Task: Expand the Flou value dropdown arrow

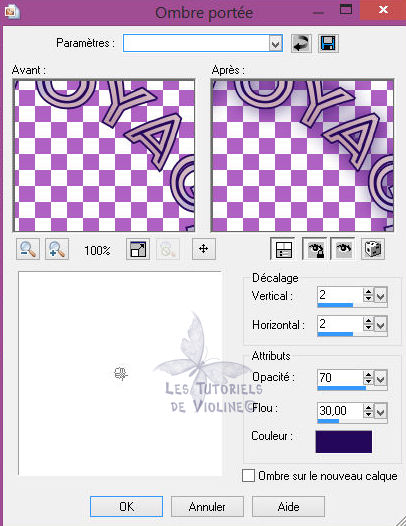Action: pyautogui.click(x=380, y=411)
